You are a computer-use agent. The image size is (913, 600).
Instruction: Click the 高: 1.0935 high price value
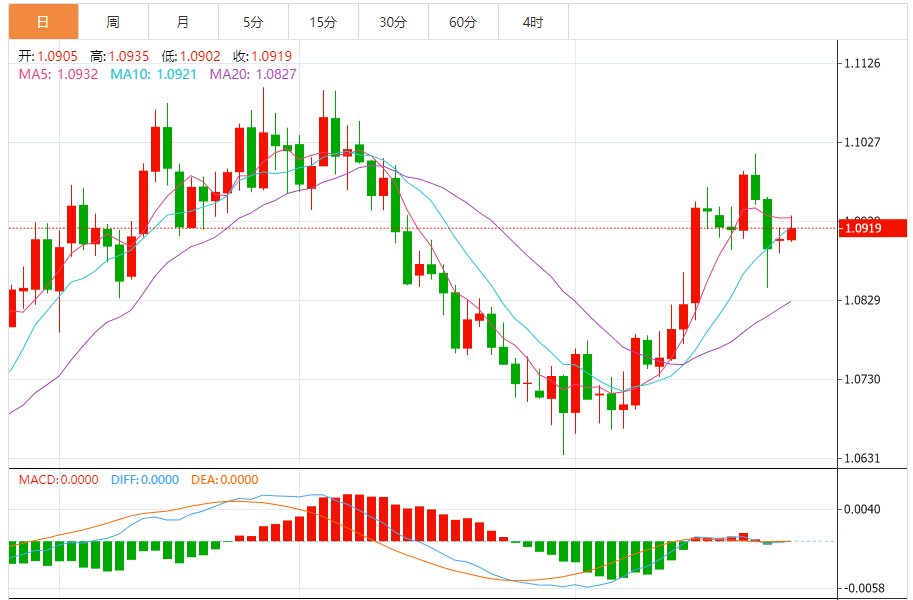coord(119,56)
